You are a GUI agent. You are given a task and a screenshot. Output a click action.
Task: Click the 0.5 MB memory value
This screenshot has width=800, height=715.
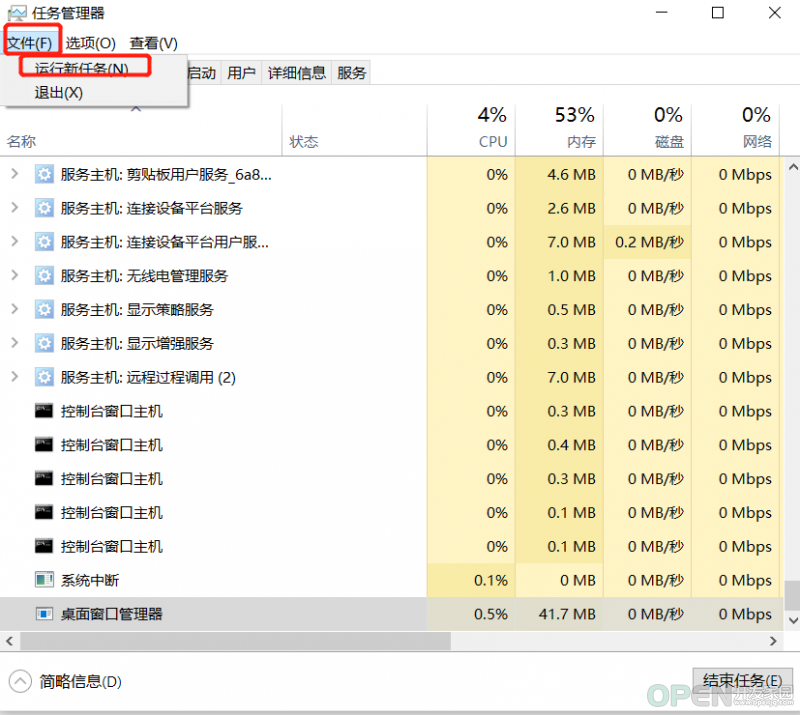tap(571, 310)
